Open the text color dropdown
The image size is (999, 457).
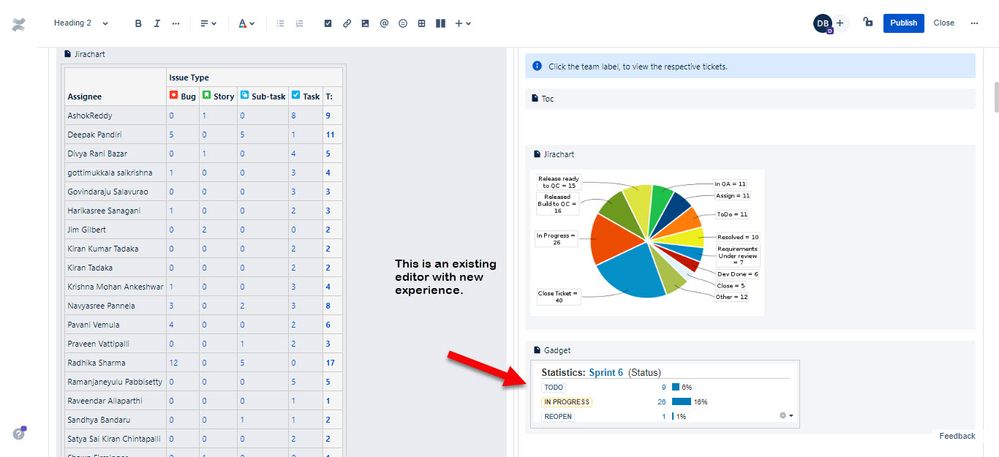tap(246, 23)
